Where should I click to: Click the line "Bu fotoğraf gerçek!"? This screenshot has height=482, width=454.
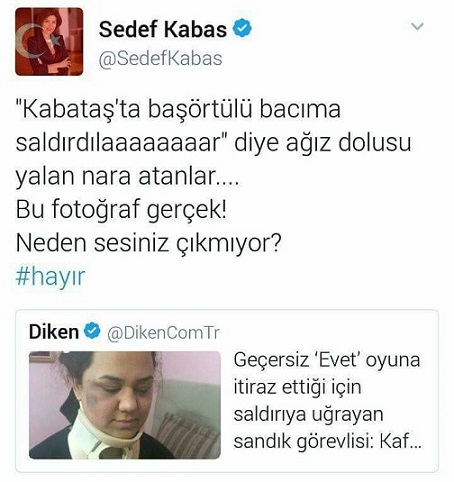coord(121,210)
